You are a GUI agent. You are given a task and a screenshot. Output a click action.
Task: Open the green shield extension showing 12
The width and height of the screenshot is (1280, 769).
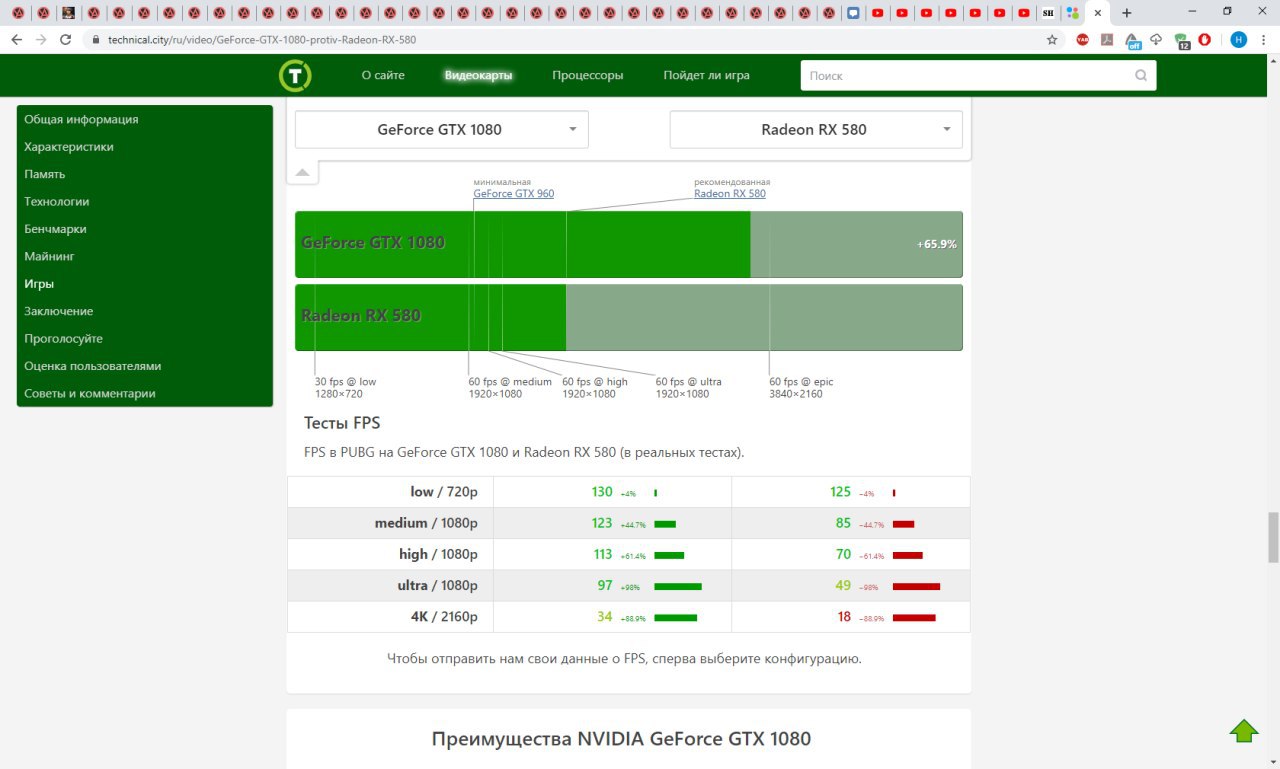1182,41
